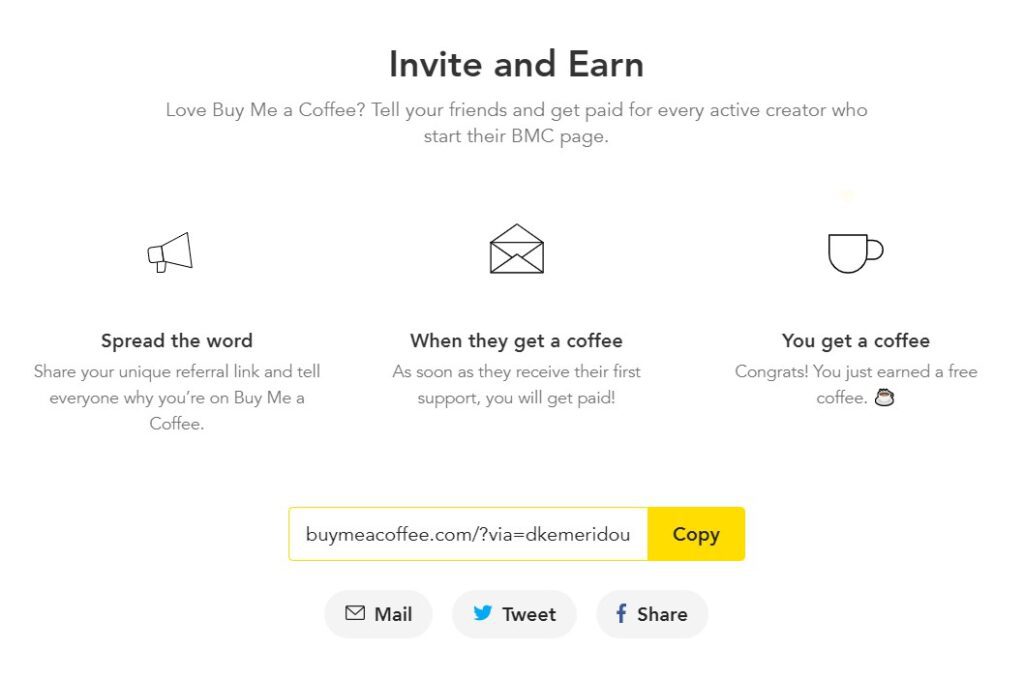Click the coffee emoji after 'free coffee.'

[x=884, y=397]
